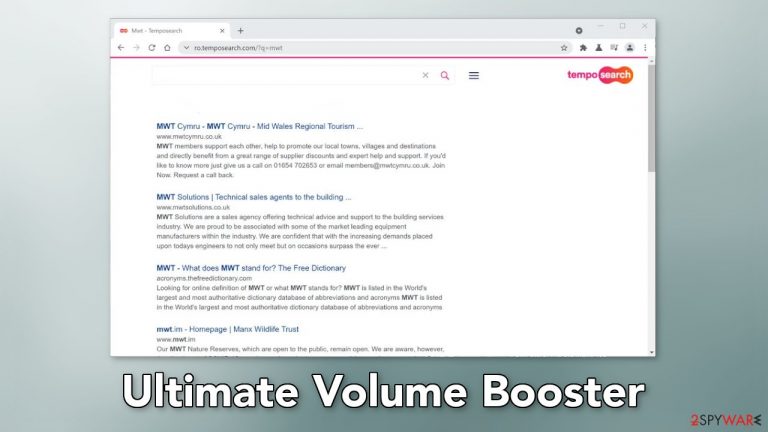The width and height of the screenshot is (768, 432).
Task: Open the profile avatar icon
Action: pos(630,48)
